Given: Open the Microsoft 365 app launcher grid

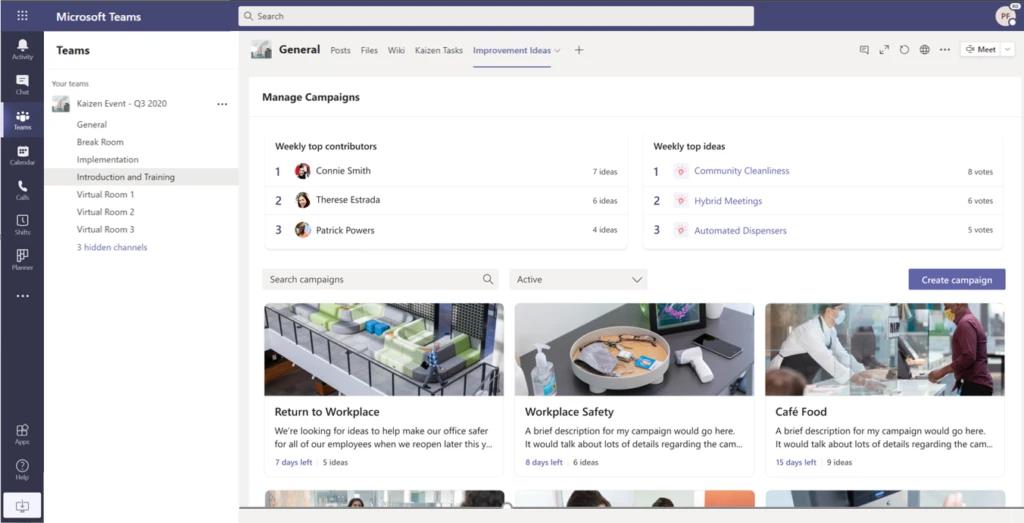Looking at the screenshot, I should point(22,16).
